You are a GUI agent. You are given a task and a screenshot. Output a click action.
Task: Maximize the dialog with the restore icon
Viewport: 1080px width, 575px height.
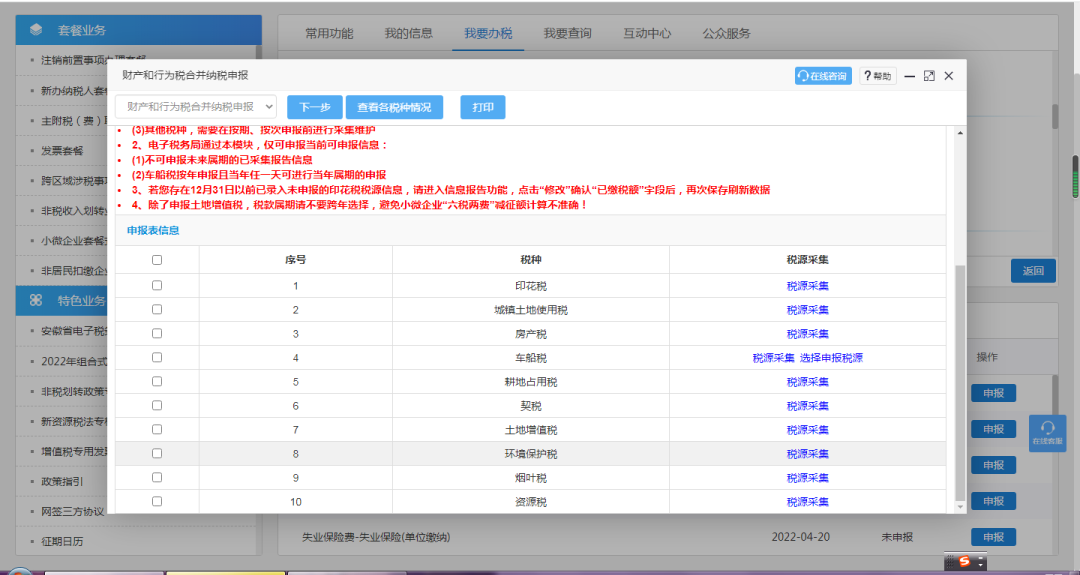point(929,76)
